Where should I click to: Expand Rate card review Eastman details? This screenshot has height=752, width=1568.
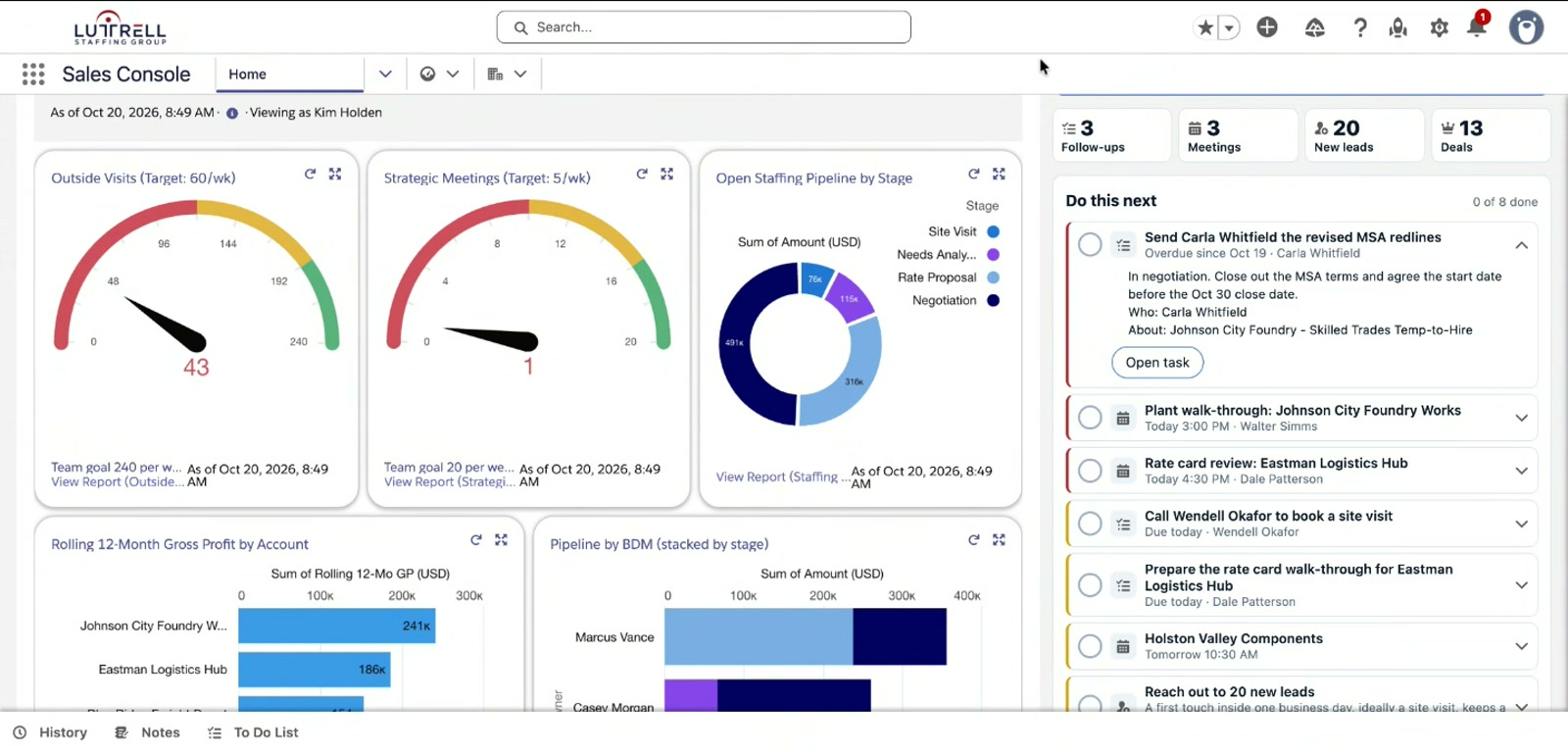(x=1522, y=471)
